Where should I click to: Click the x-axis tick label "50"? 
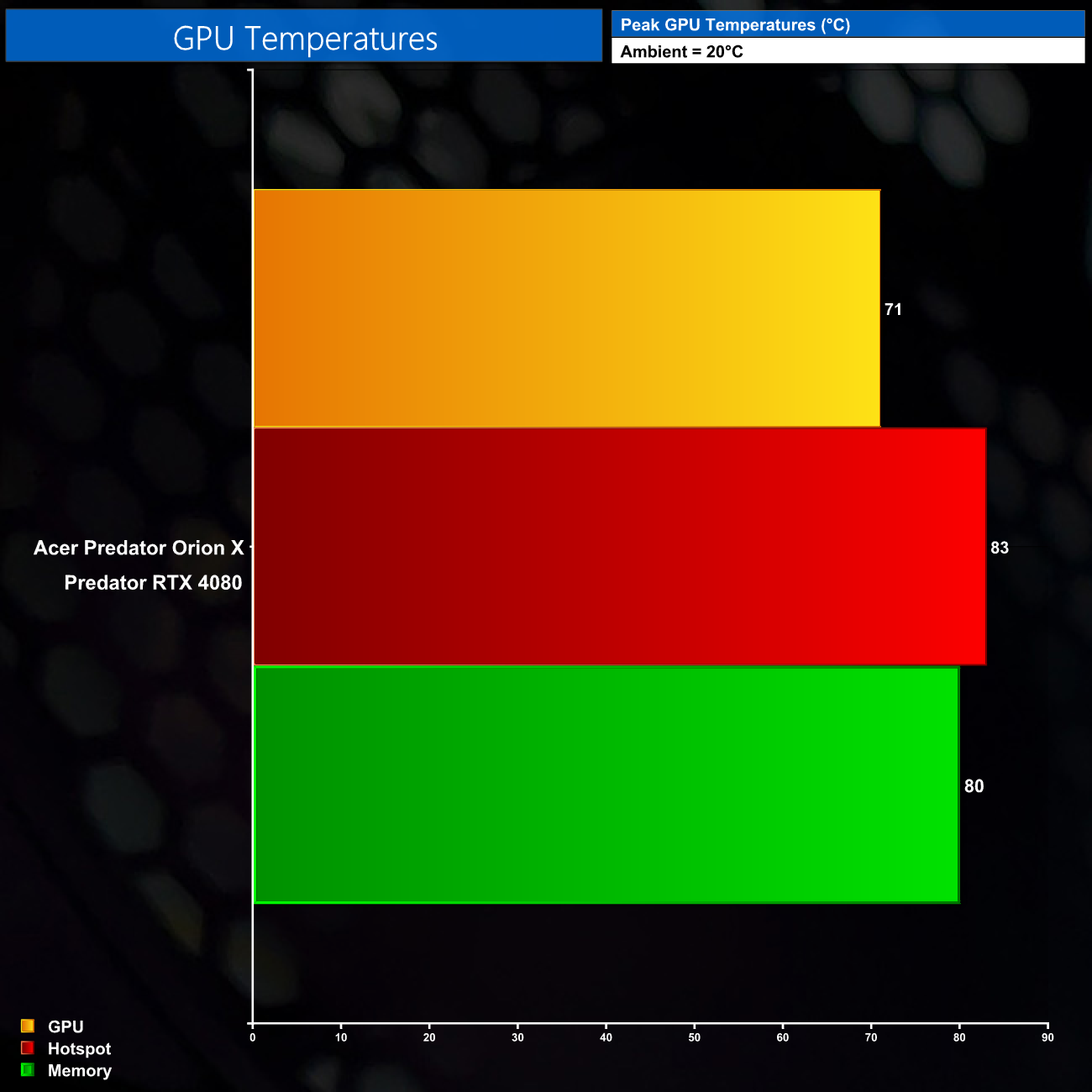(x=695, y=1037)
